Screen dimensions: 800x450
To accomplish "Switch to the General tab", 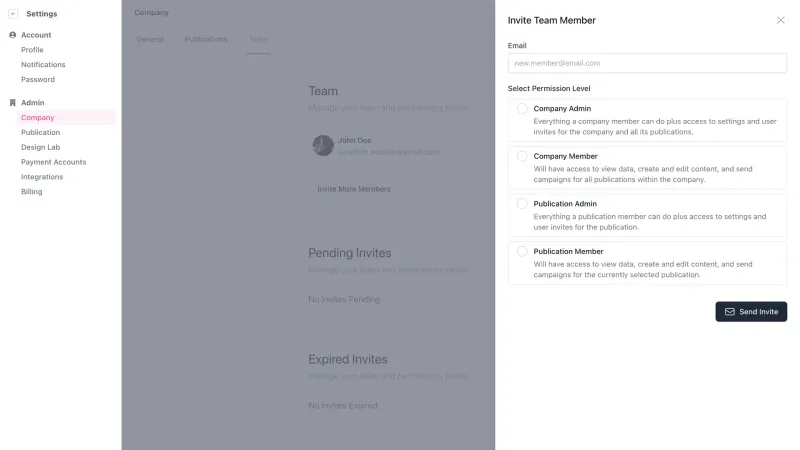I will coord(150,39).
